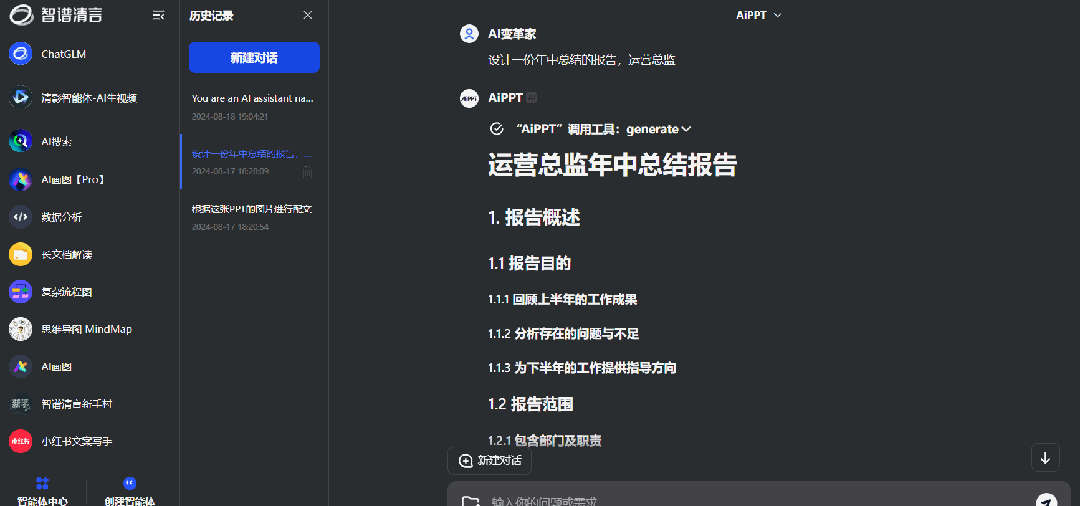Click the ChatGLM label in sidebar
The height and width of the screenshot is (506, 1080).
(63, 54)
